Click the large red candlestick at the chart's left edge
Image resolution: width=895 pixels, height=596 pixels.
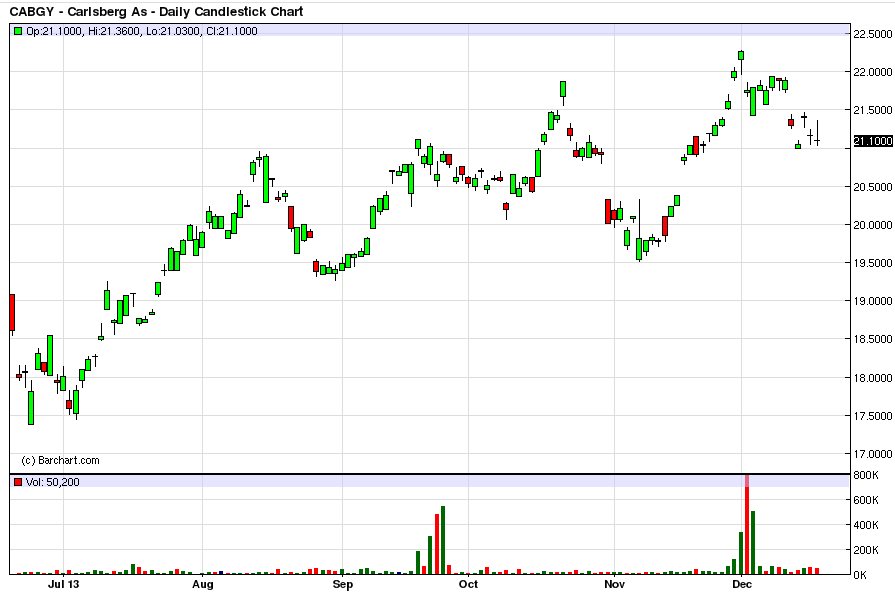12,312
